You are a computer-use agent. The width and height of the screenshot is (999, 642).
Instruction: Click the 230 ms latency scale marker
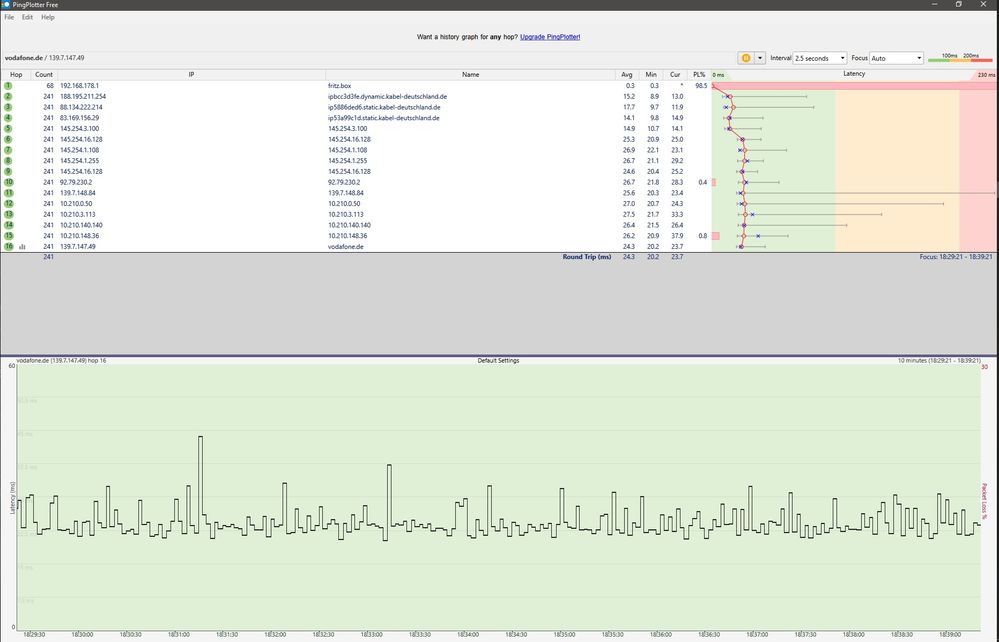tap(986, 75)
